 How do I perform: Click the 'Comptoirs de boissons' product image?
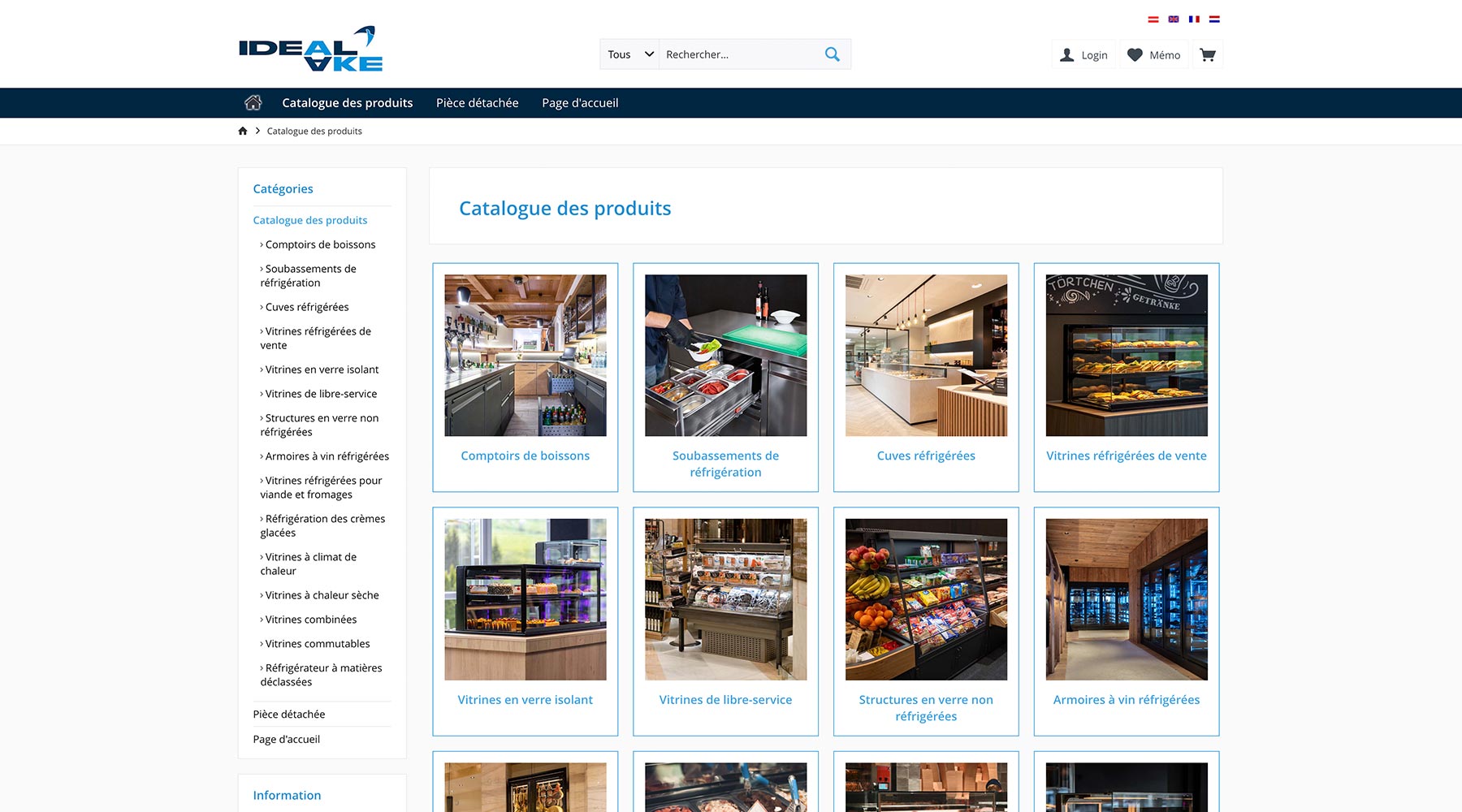point(525,355)
